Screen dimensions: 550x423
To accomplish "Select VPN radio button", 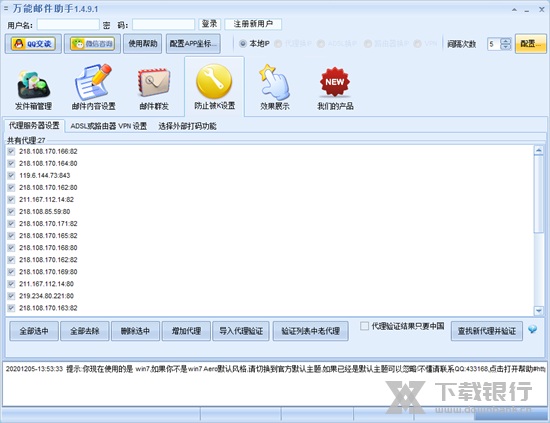I will (x=417, y=44).
